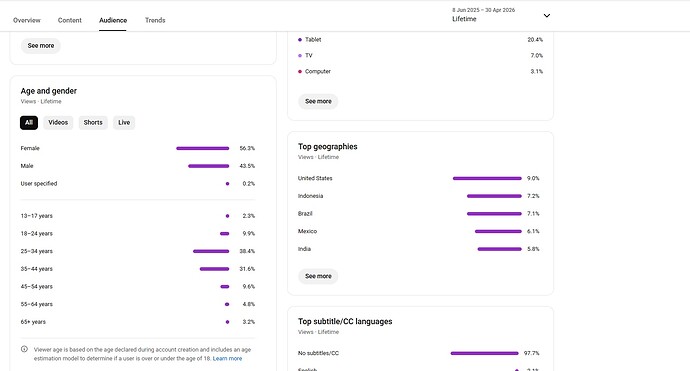Filter age and gender by Videos
The width and height of the screenshot is (690, 371).
58,122
